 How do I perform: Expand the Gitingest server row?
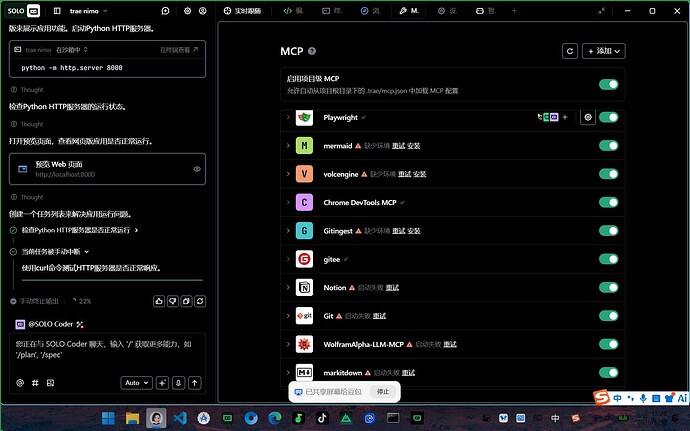click(288, 231)
